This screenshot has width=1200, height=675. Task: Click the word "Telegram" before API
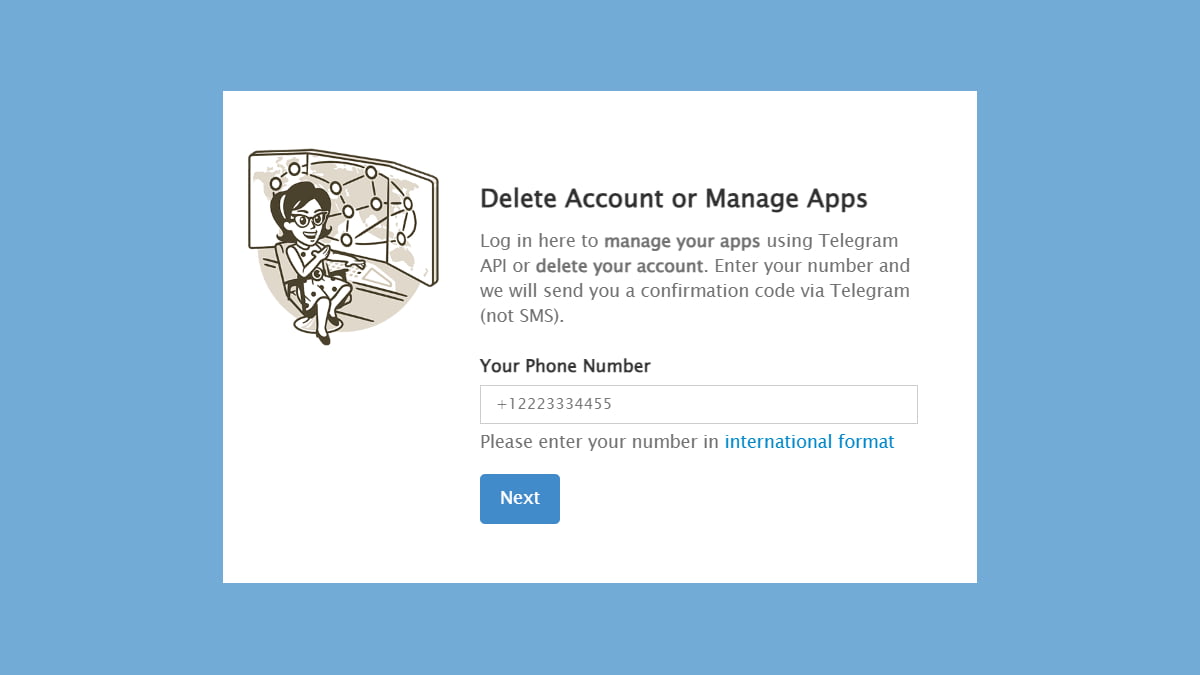click(x=858, y=241)
